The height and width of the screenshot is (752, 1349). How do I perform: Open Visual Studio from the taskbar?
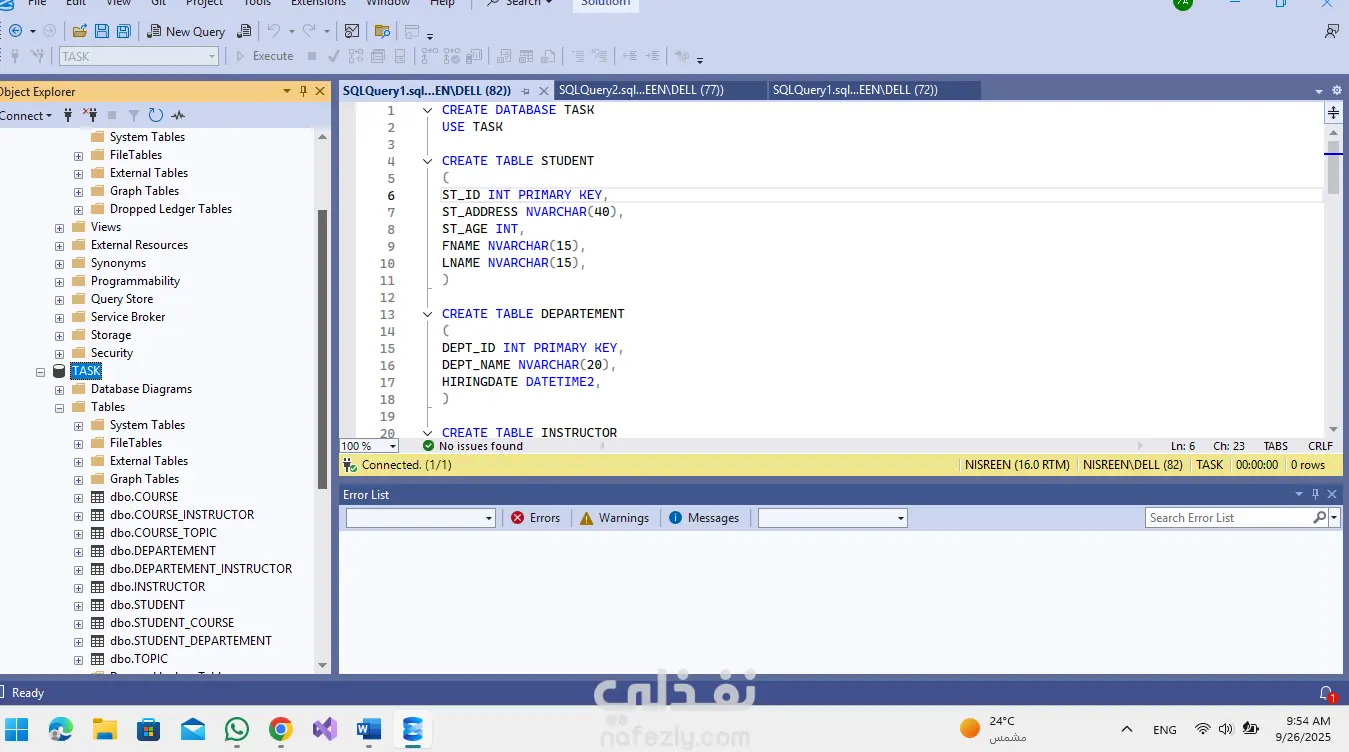pyautogui.click(x=325, y=729)
